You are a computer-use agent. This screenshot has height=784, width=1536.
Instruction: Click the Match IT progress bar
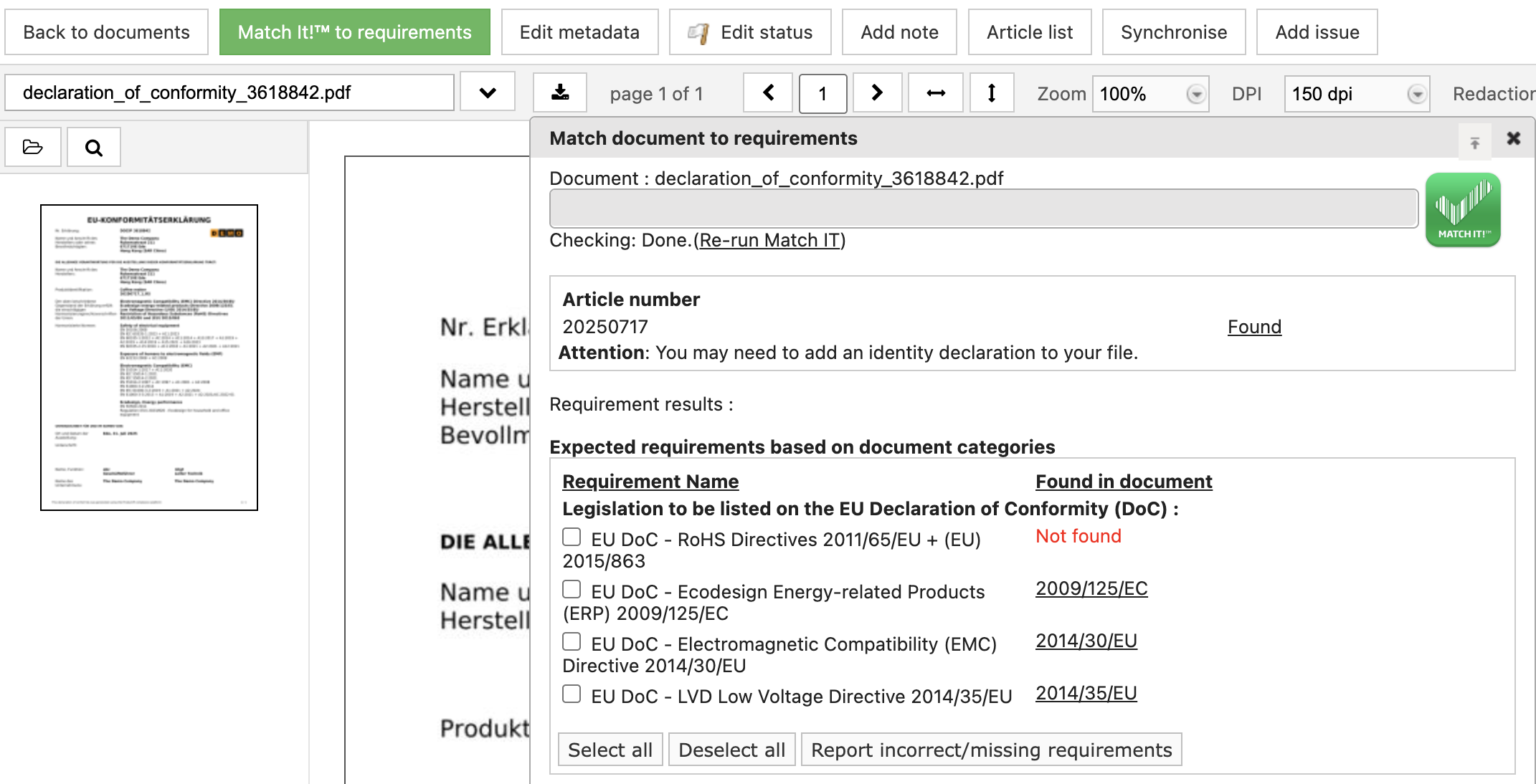pyautogui.click(x=983, y=209)
